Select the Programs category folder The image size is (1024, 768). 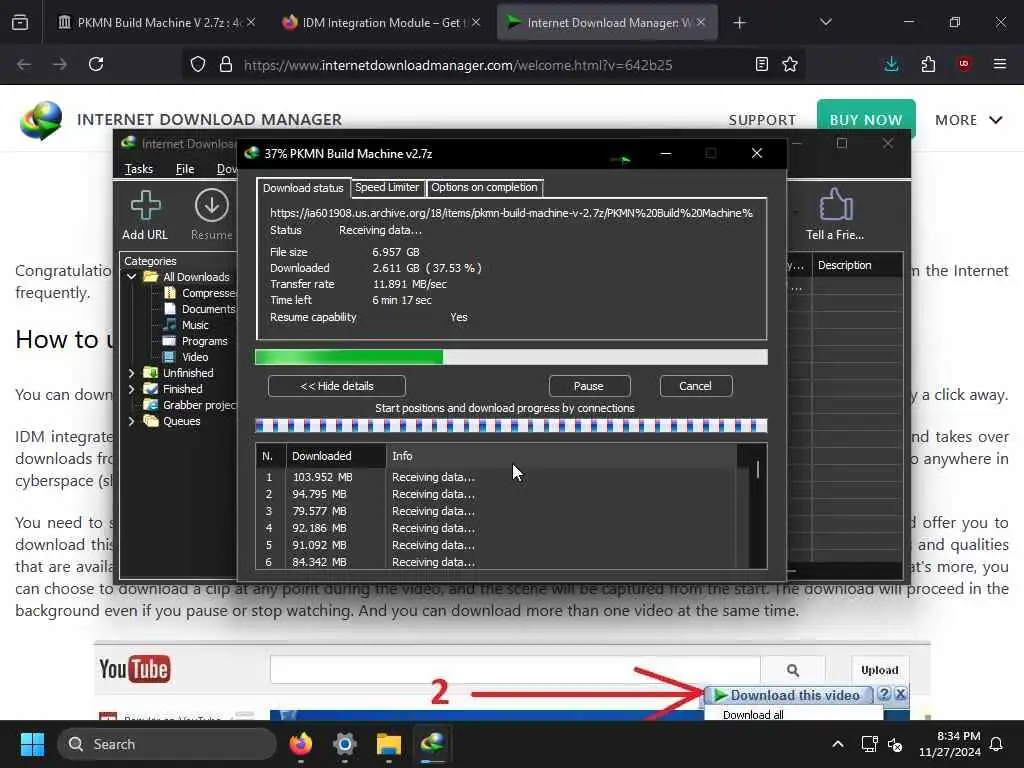[196, 341]
